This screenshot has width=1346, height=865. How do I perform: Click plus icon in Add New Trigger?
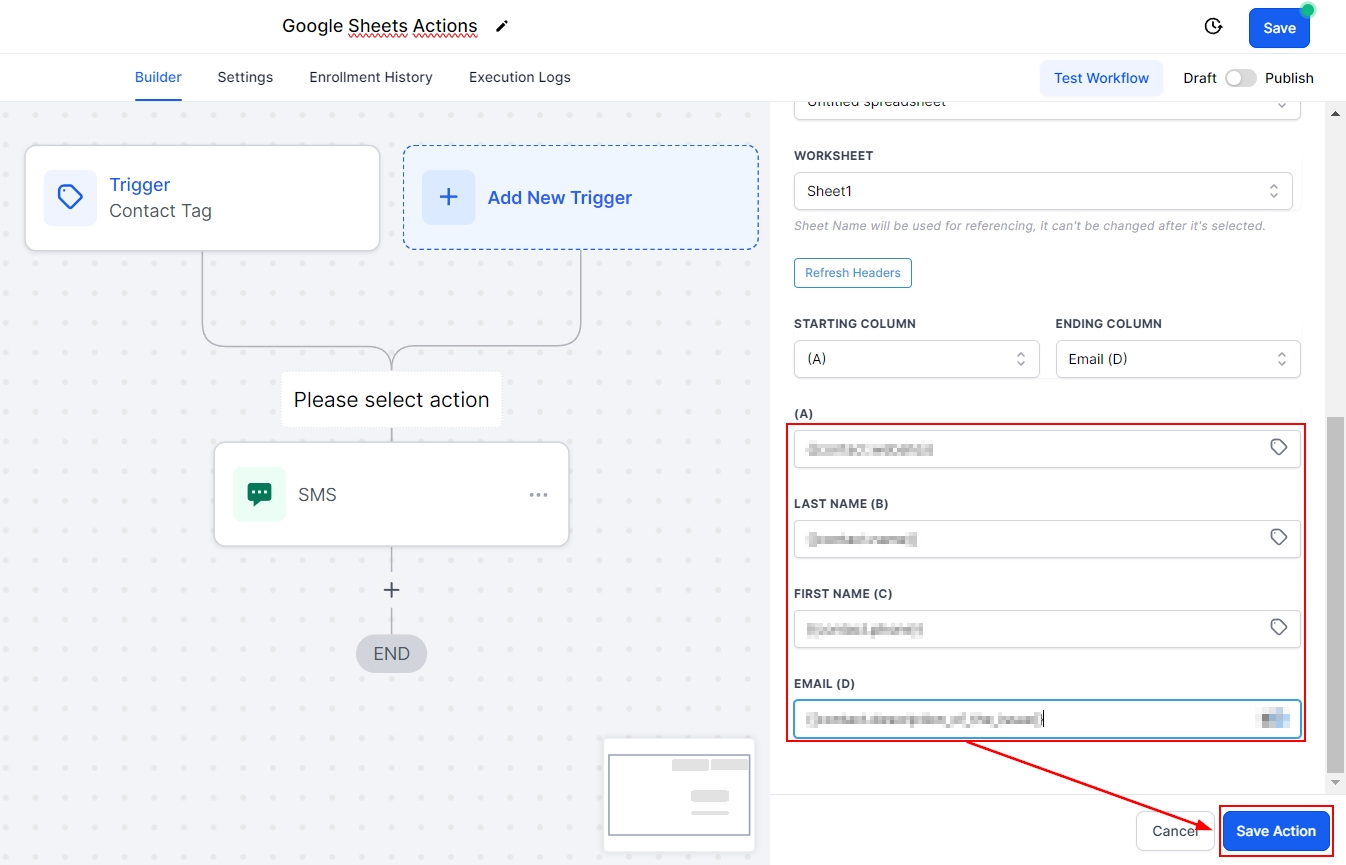click(448, 197)
